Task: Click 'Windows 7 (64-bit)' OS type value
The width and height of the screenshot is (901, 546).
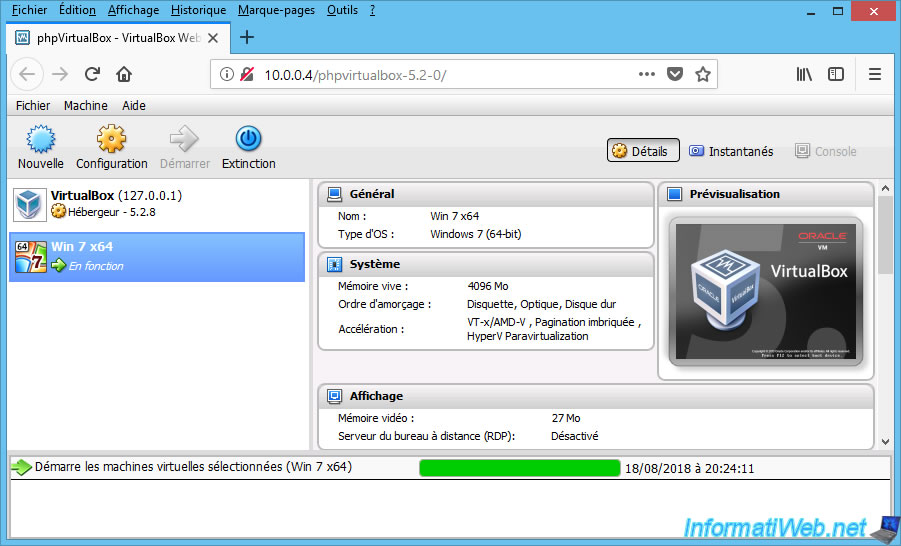Action: [476, 234]
